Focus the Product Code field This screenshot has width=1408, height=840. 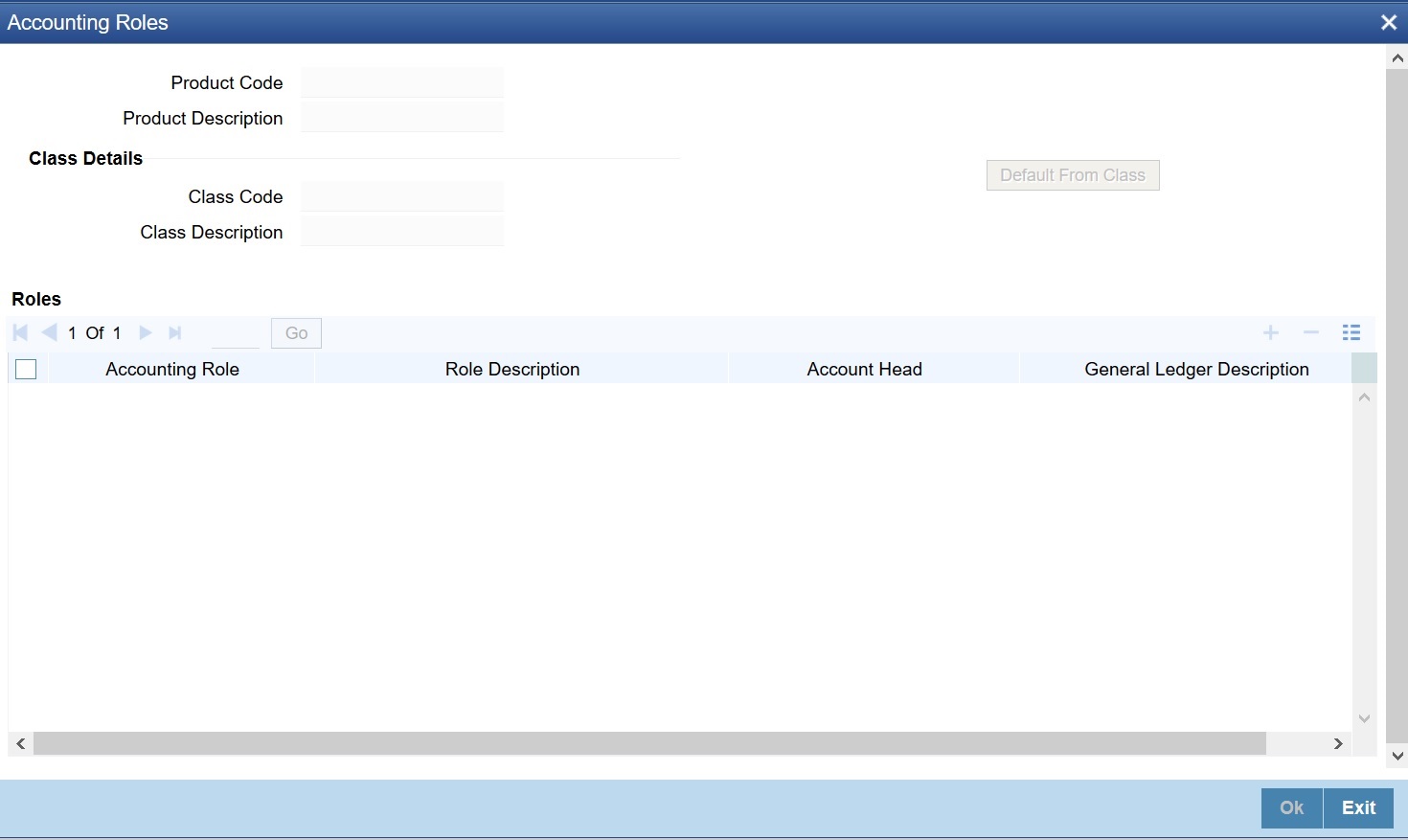tap(402, 82)
